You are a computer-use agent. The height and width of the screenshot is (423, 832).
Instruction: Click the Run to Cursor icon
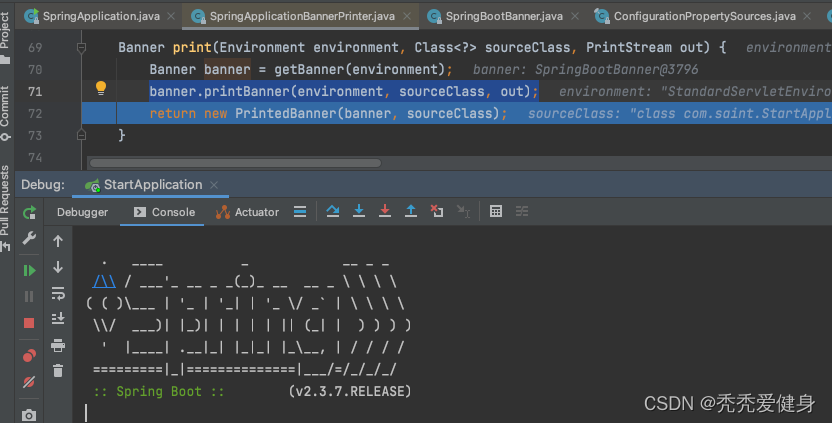click(x=463, y=211)
